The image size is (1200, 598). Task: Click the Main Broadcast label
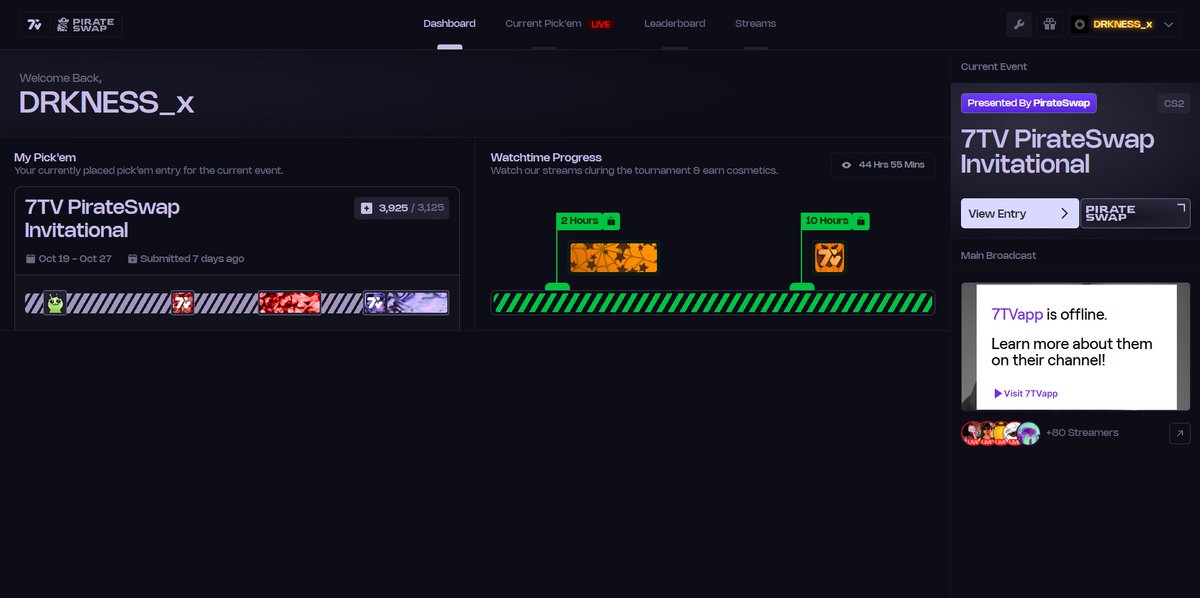click(998, 255)
